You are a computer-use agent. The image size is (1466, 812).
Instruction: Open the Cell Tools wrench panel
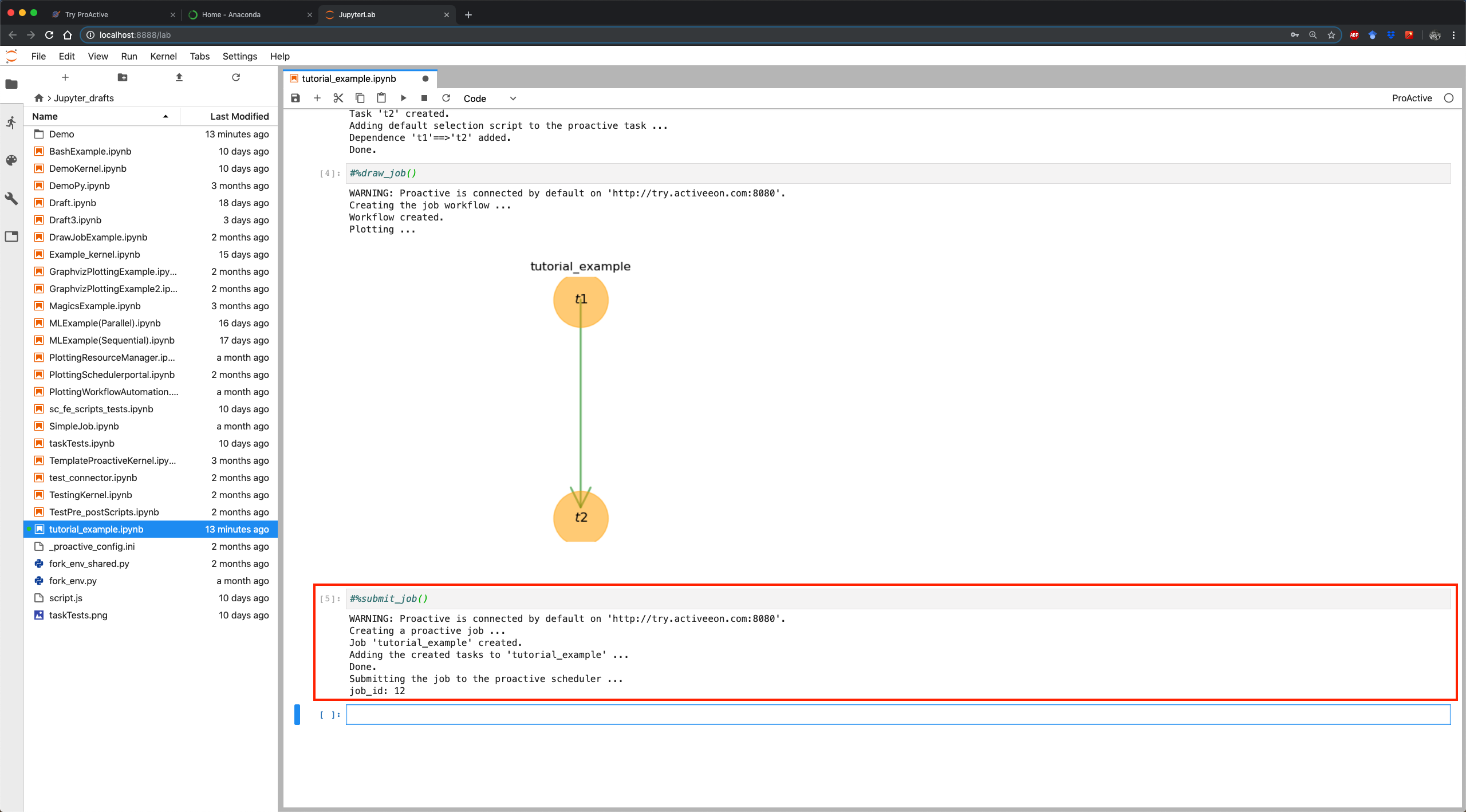(x=11, y=198)
